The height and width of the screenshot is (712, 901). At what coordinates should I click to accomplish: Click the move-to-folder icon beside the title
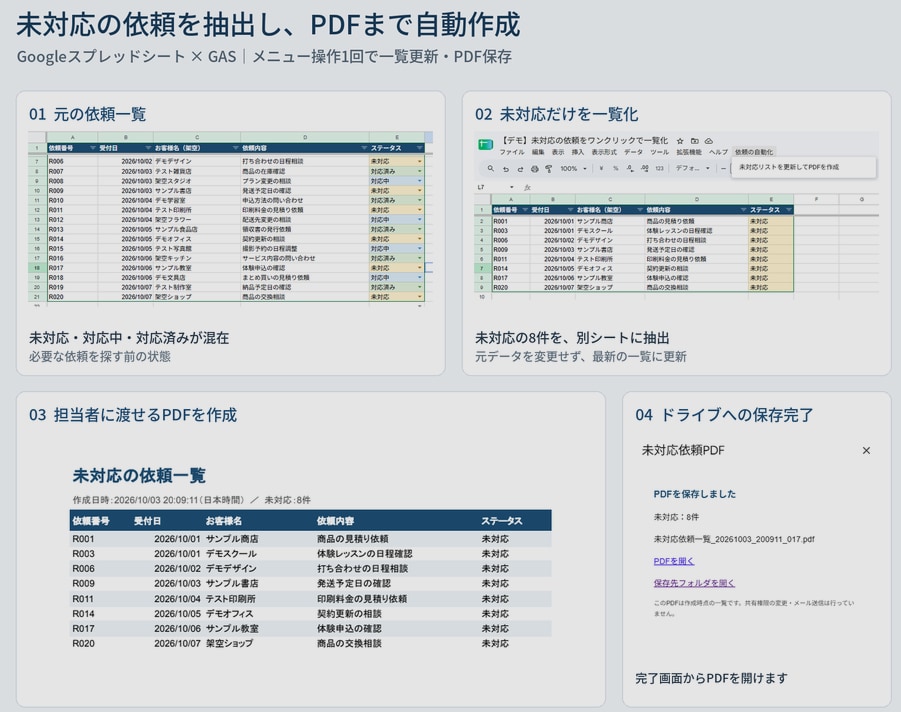click(x=694, y=141)
